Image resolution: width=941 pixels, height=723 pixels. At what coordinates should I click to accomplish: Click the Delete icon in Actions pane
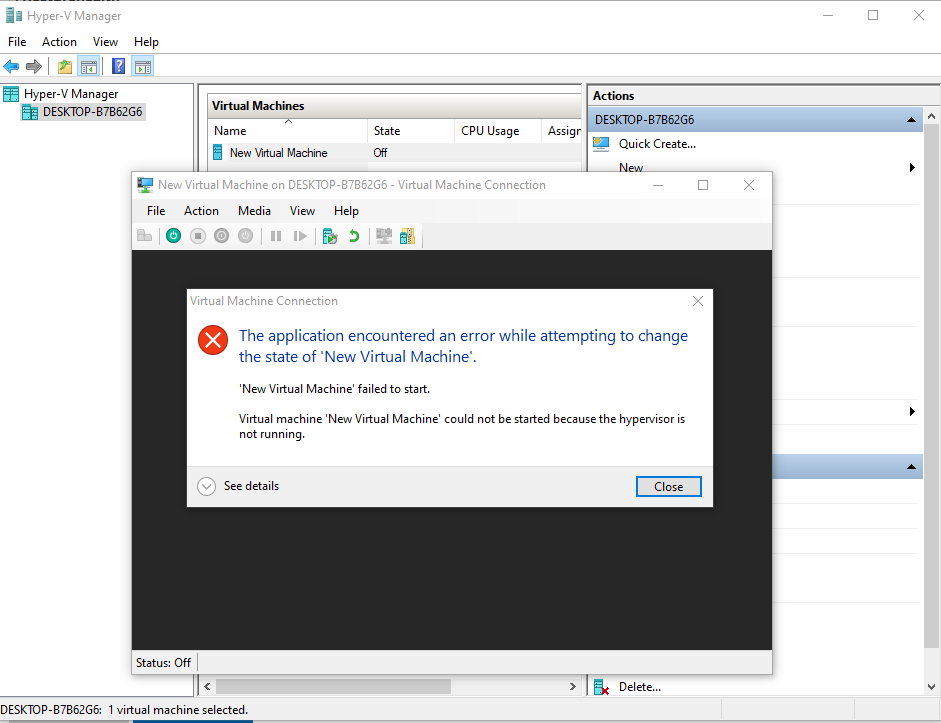(601, 687)
